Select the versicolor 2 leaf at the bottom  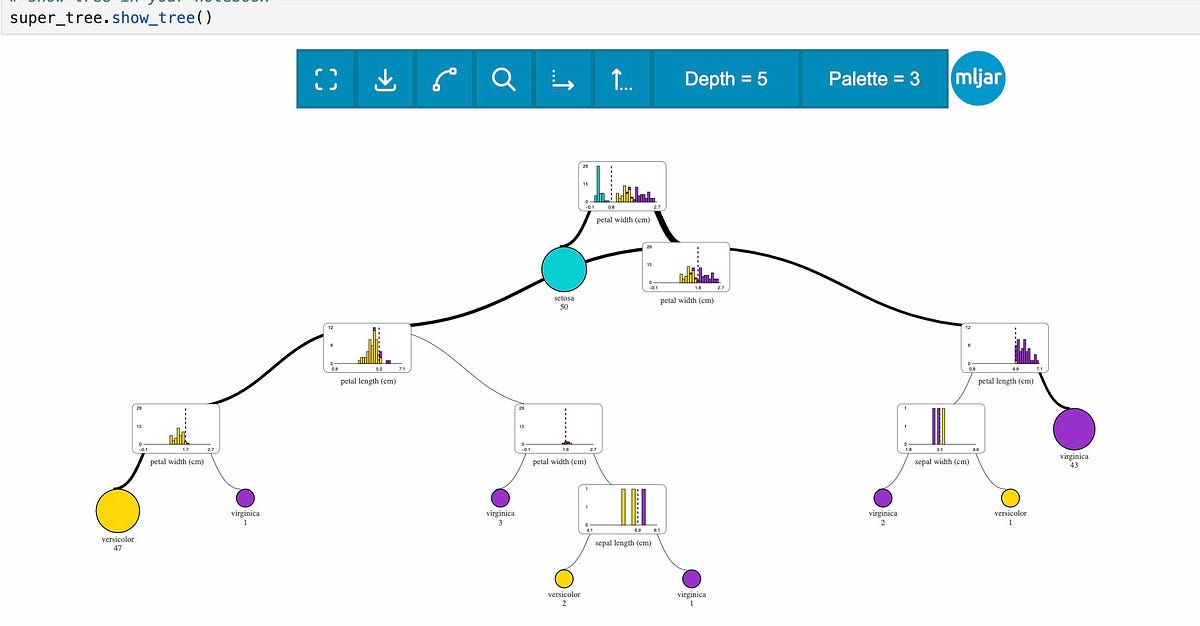click(565, 578)
